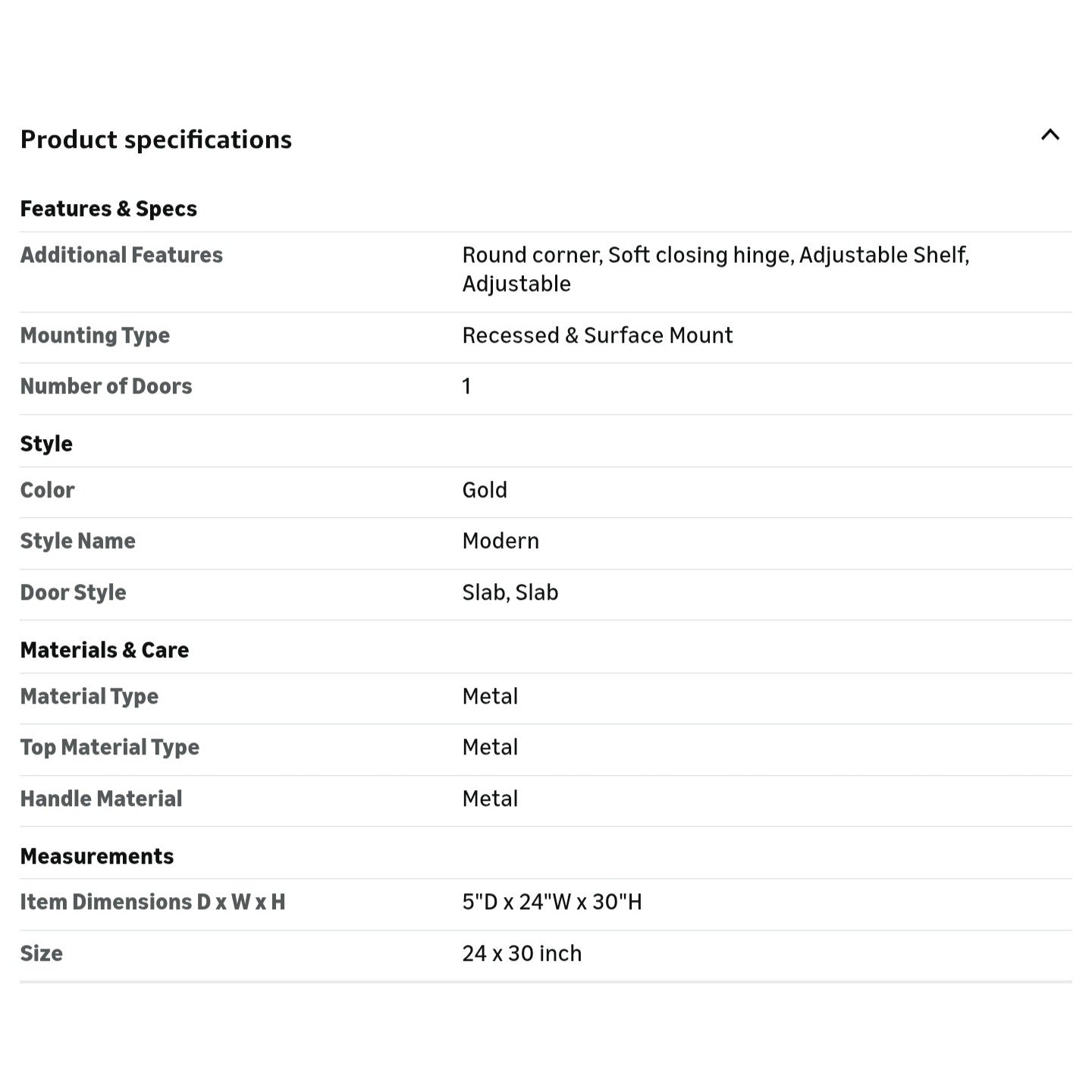The image size is (1092, 1092).
Task: Click the Features & Specs section header
Action: 108,209
